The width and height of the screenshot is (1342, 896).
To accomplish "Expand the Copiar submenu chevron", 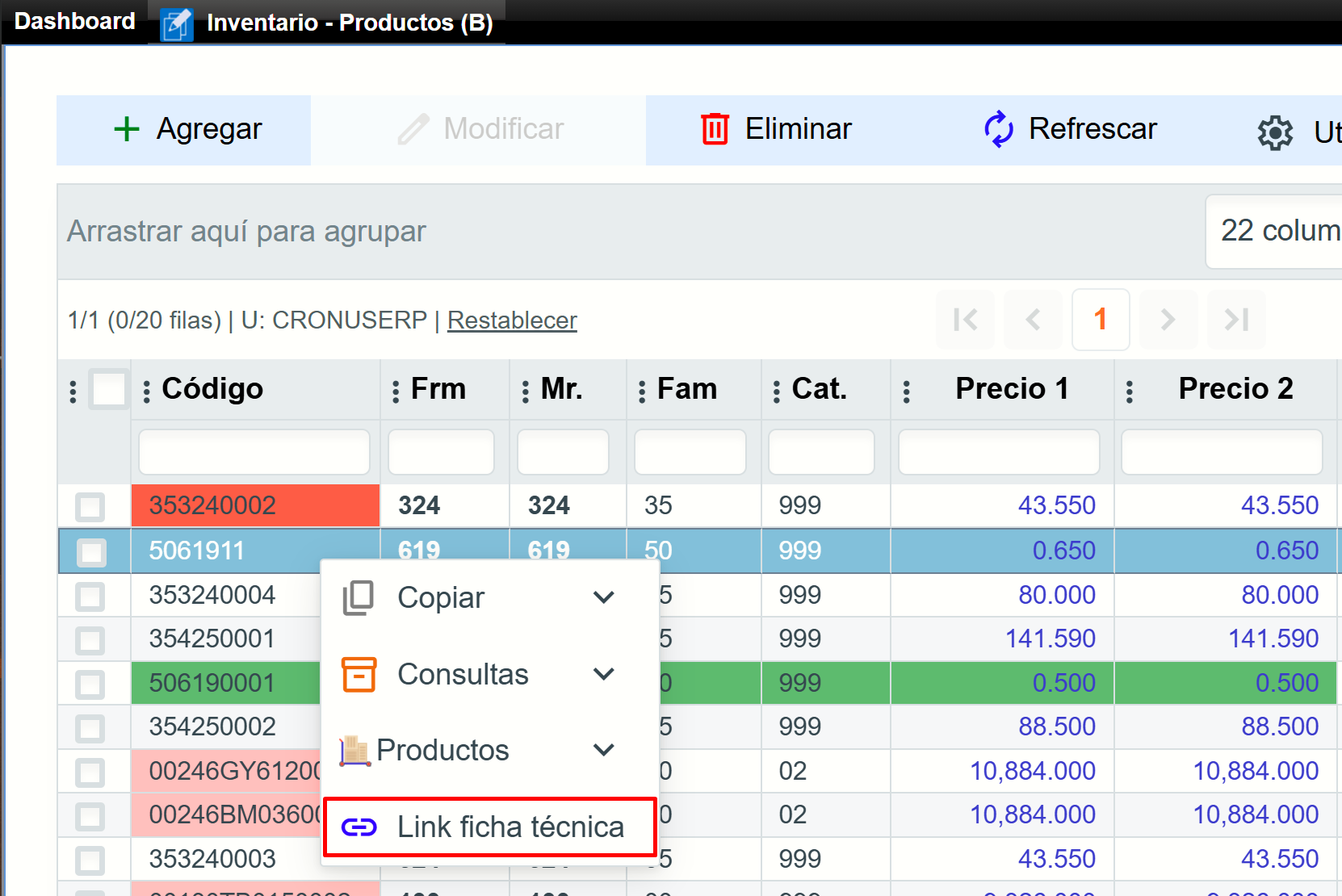I will tap(604, 597).
